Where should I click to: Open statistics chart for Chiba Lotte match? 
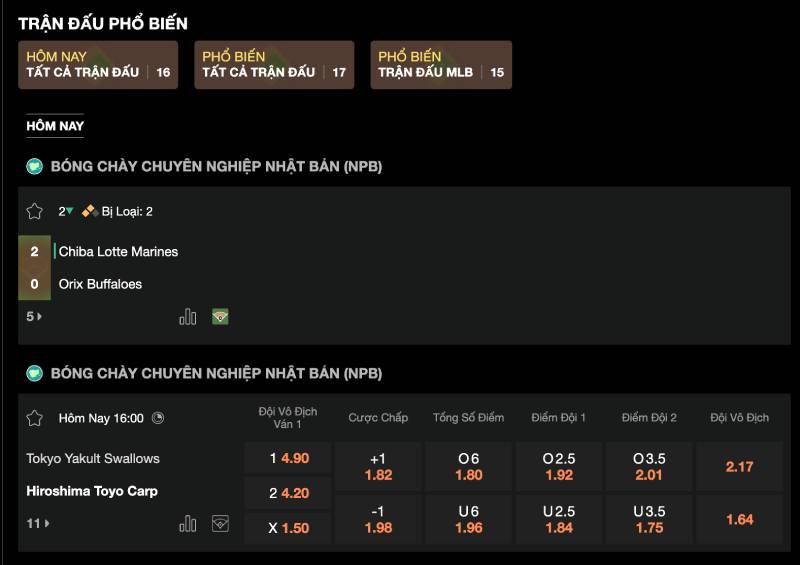pos(188,316)
